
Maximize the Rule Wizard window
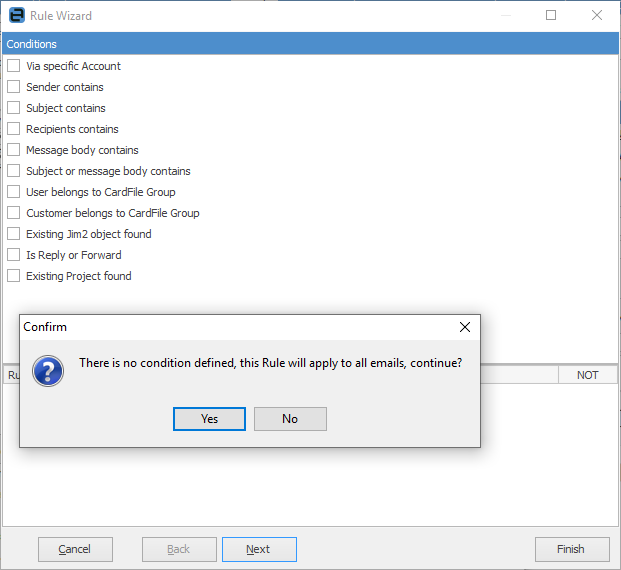[x=551, y=15]
